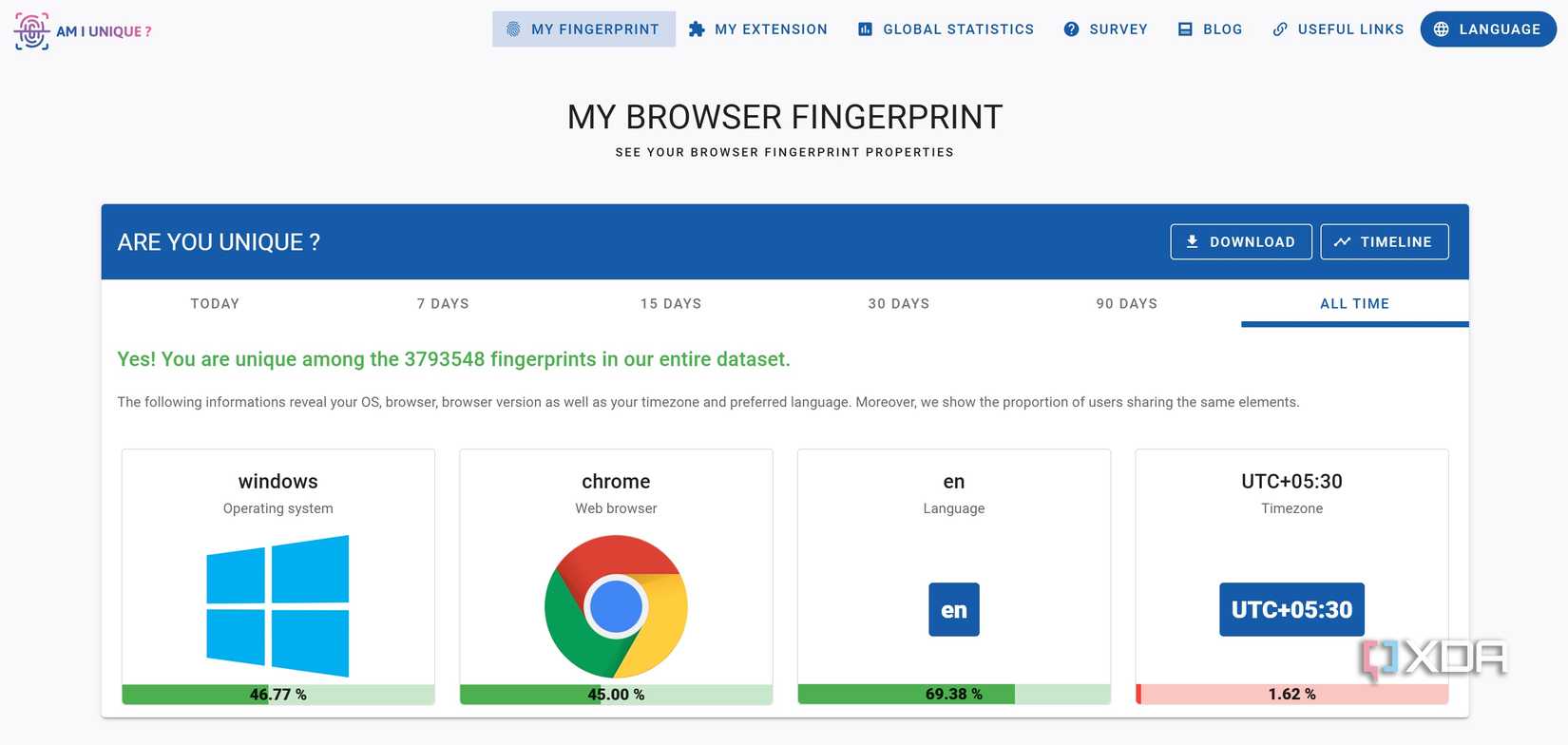
Task: Click the download arrow icon
Action: point(1192,241)
